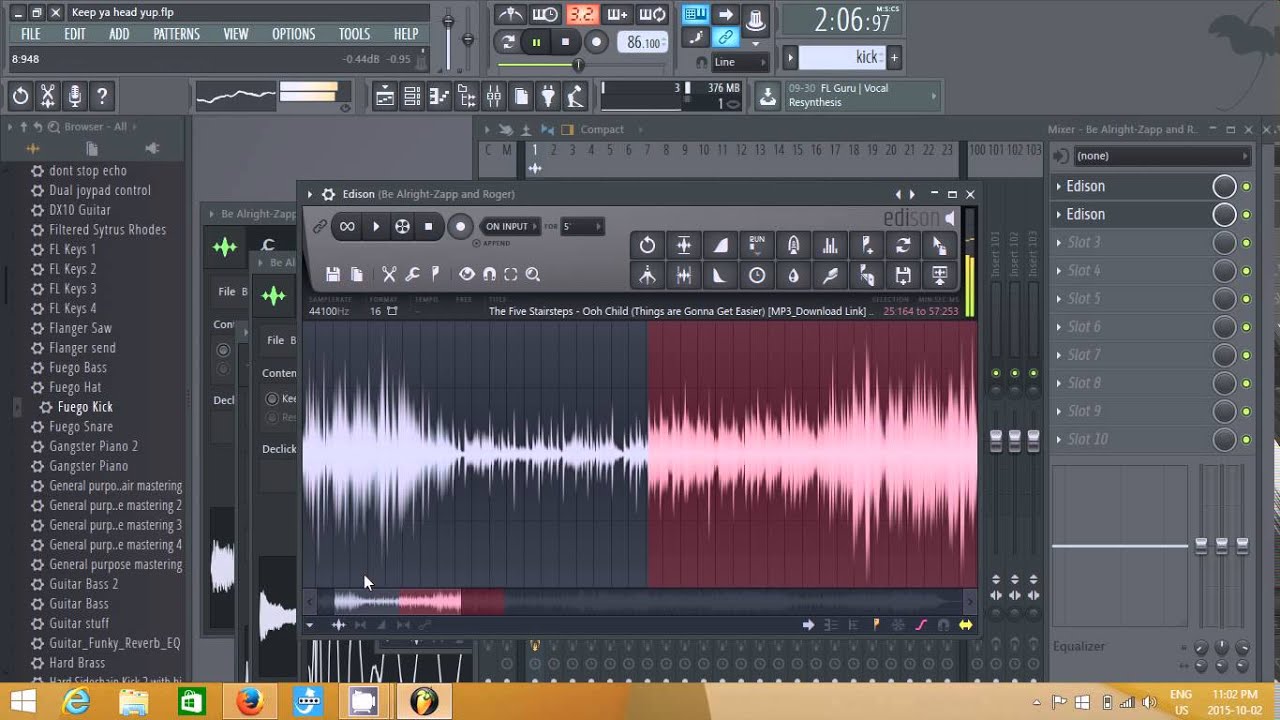Enable the Slot 5 power switch

1247,298
